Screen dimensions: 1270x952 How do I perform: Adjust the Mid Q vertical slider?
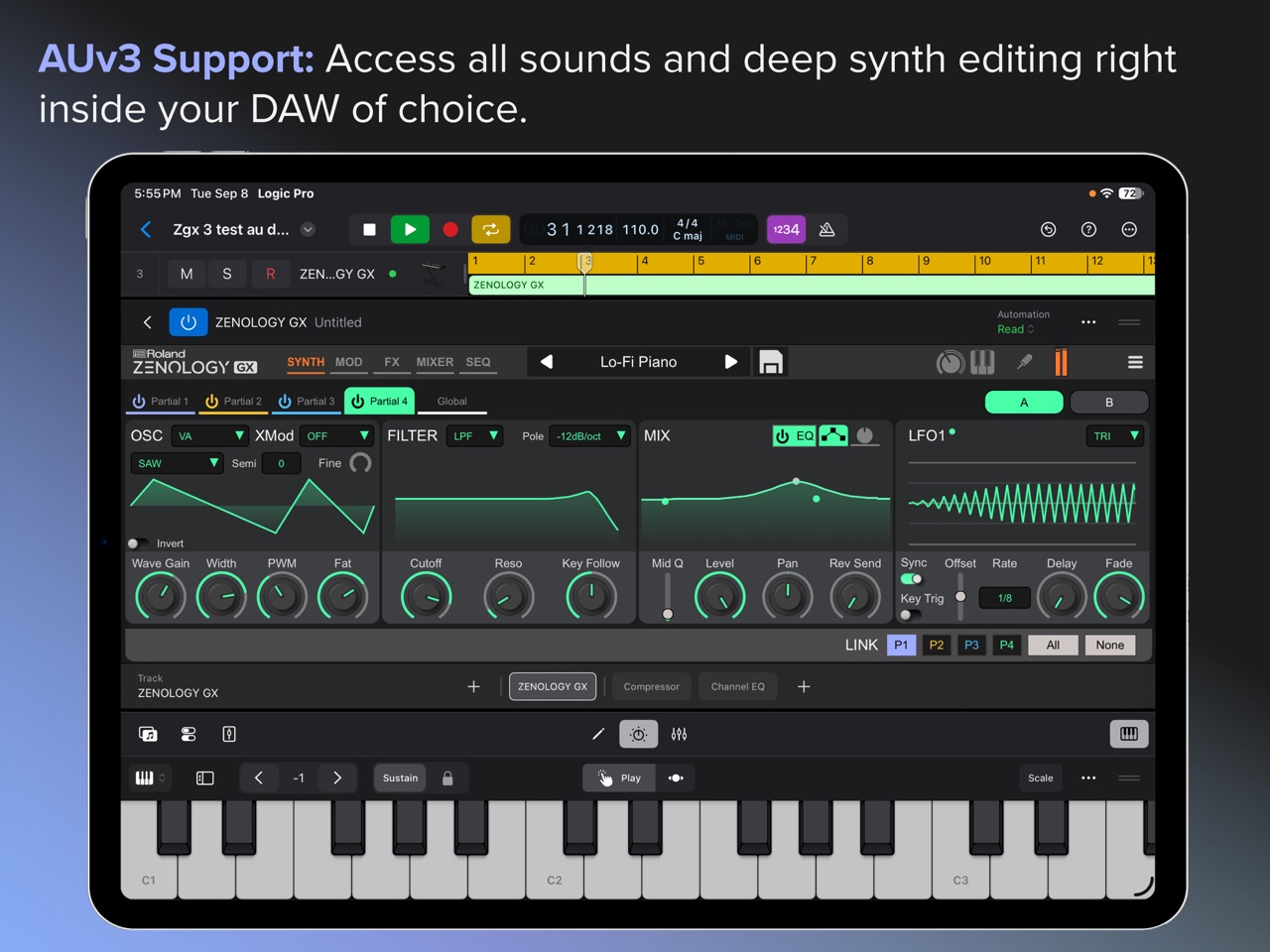668,597
